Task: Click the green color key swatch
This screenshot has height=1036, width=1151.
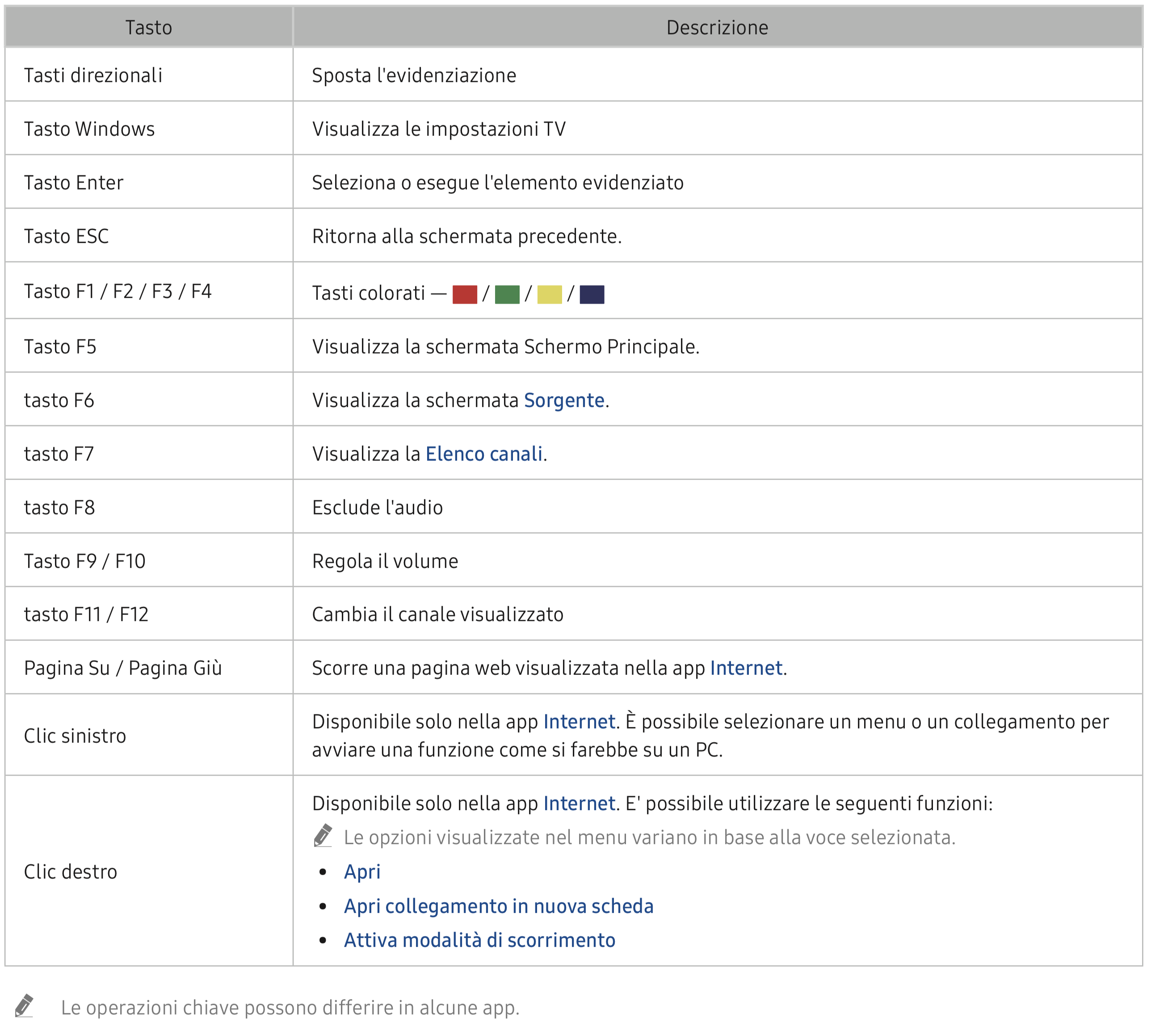Action: coord(507,294)
